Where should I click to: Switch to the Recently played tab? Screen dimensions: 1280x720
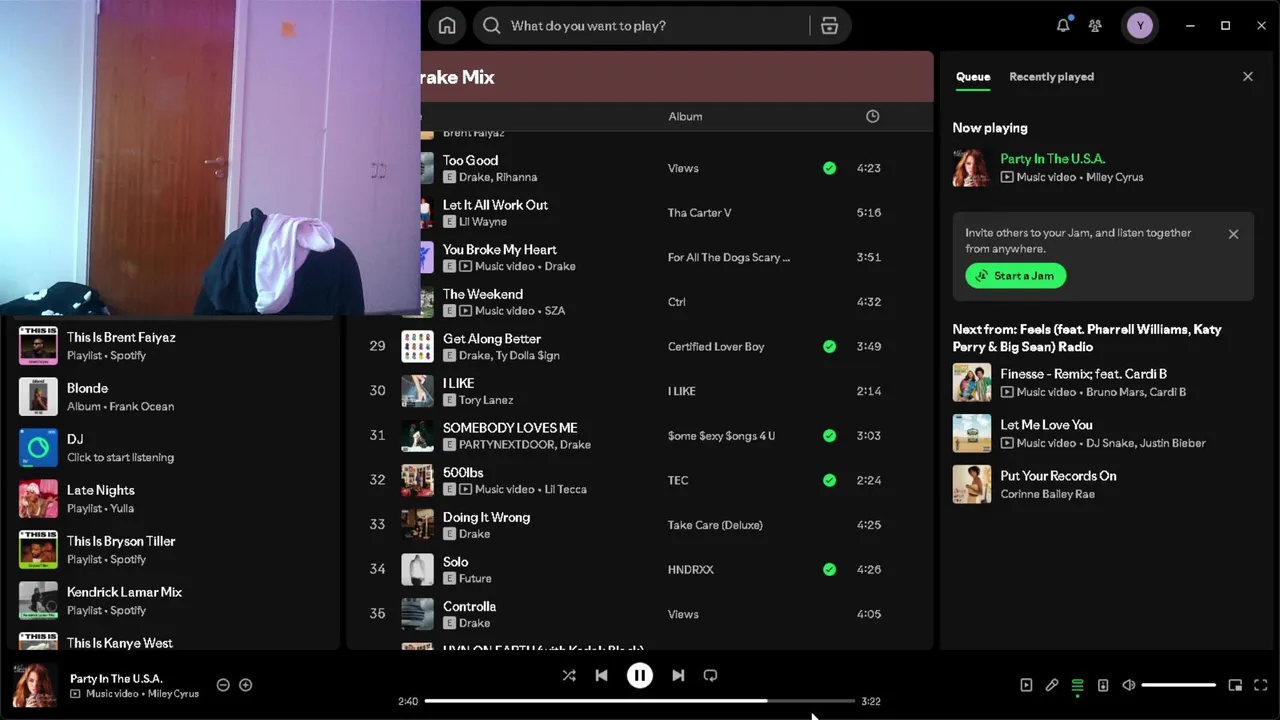coord(1051,77)
